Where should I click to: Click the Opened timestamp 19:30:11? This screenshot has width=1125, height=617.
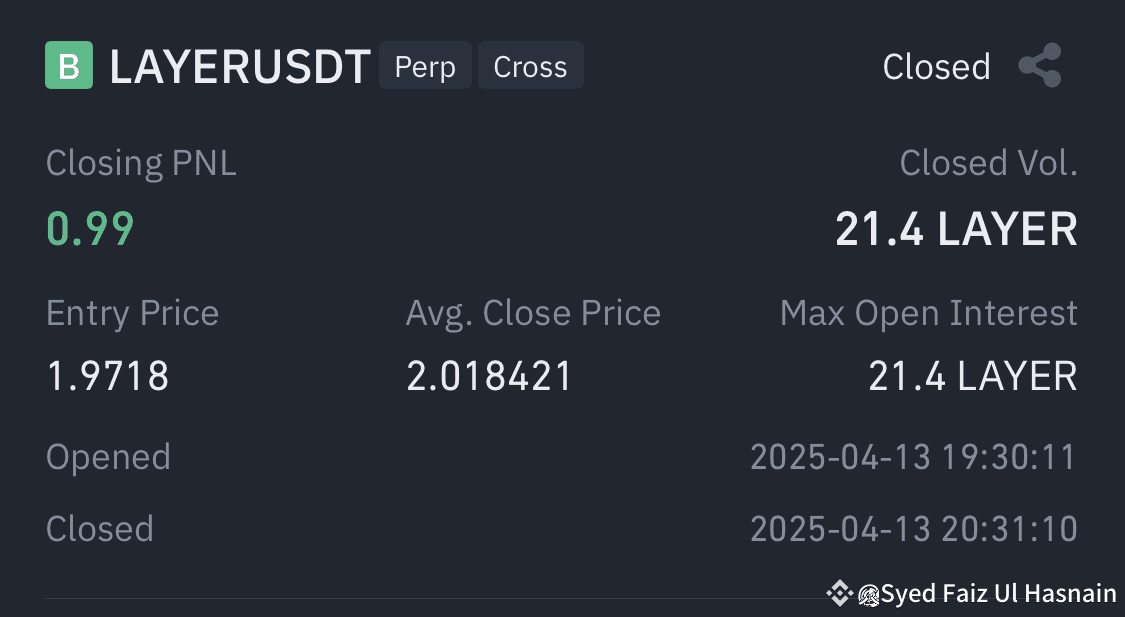[913, 457]
